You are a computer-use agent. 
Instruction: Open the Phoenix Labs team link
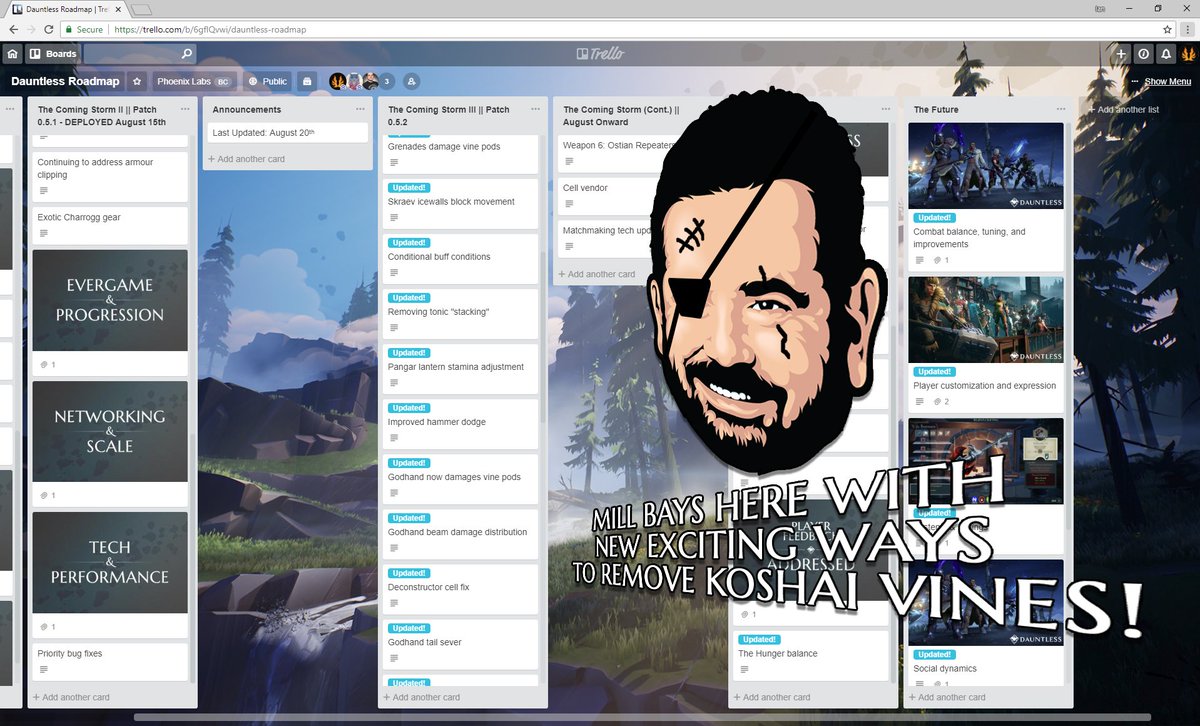click(193, 81)
